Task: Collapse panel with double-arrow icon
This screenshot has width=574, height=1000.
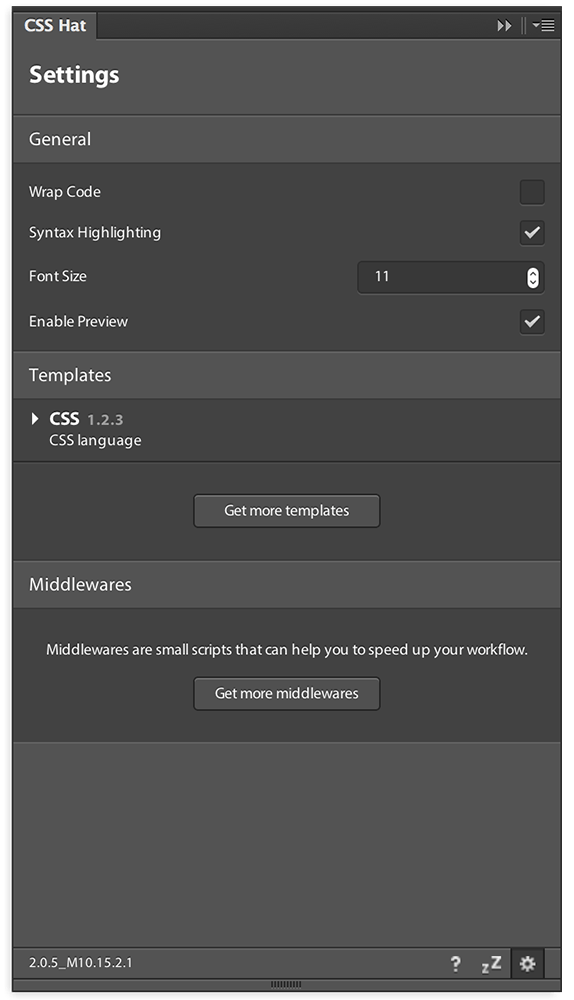Action: (504, 26)
